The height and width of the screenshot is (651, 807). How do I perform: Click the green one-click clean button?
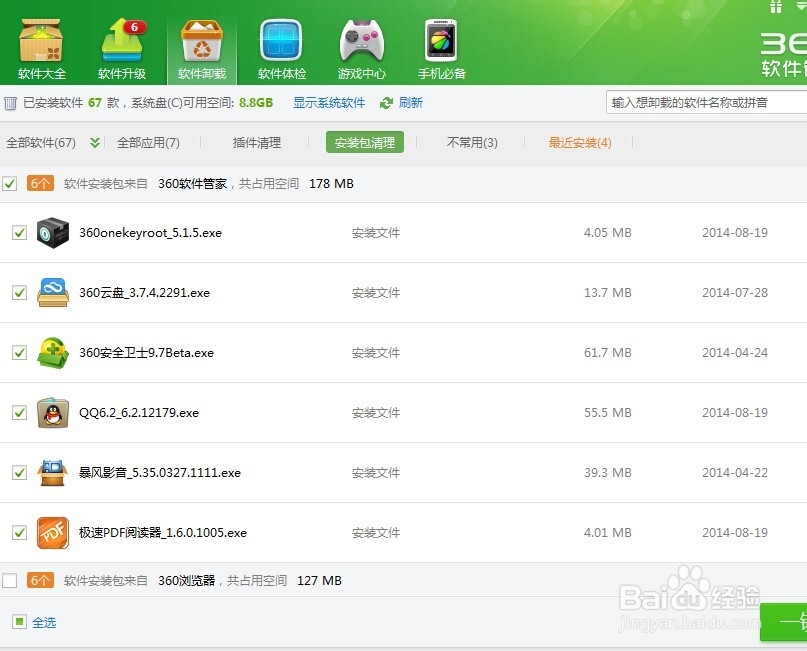tap(783, 622)
